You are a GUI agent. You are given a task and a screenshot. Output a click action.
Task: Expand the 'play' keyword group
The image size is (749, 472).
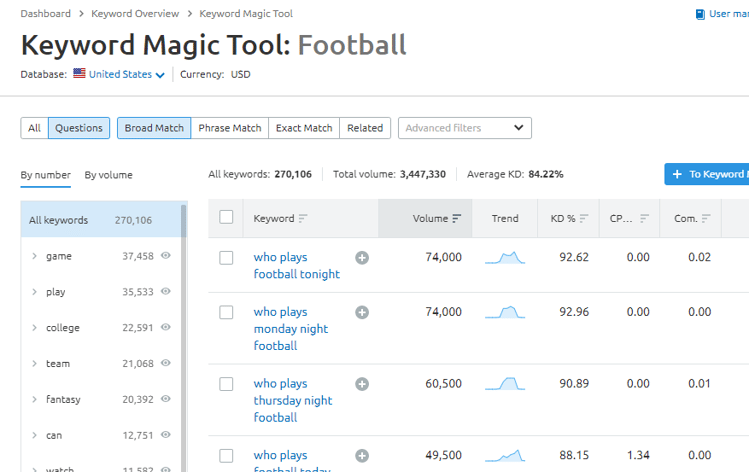34,292
